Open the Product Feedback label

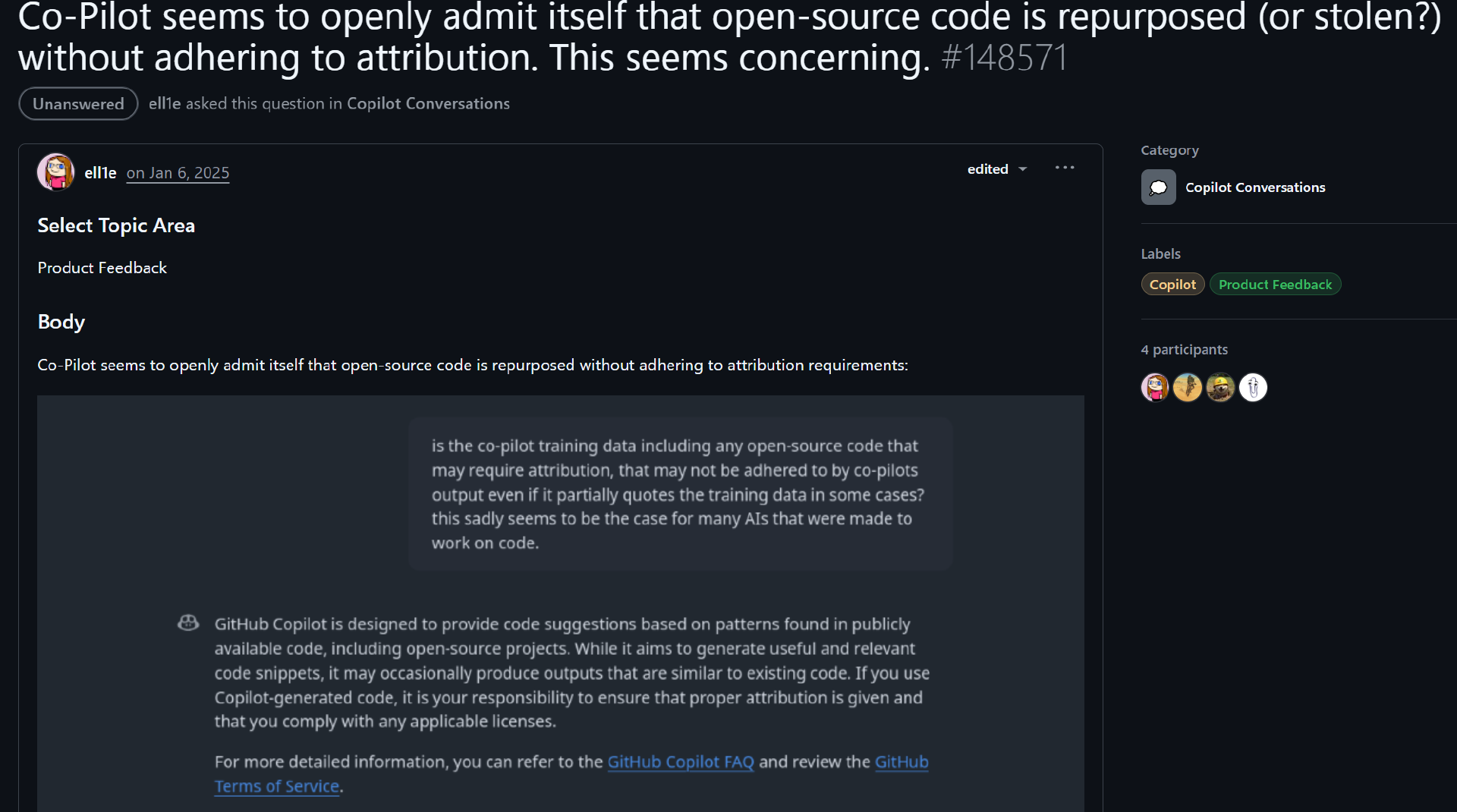point(1275,285)
